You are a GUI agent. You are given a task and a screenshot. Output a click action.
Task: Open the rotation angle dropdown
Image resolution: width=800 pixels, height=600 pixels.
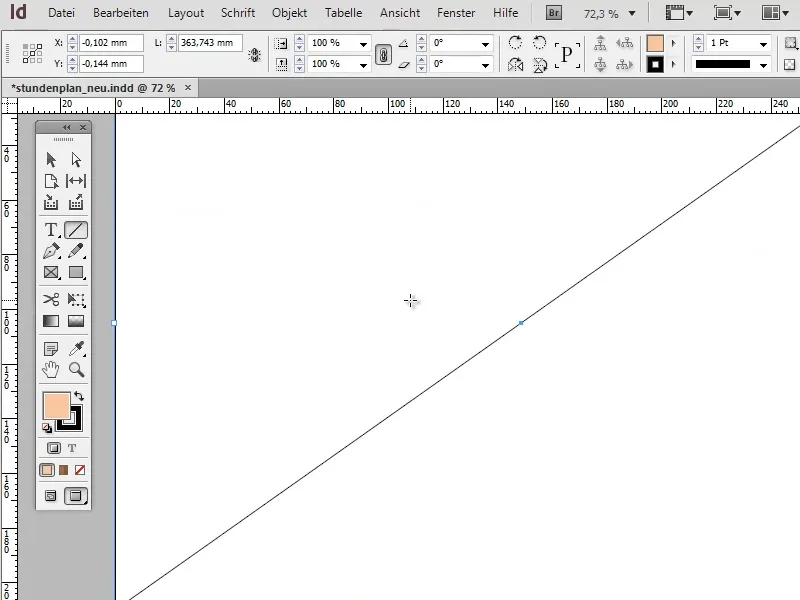487,43
